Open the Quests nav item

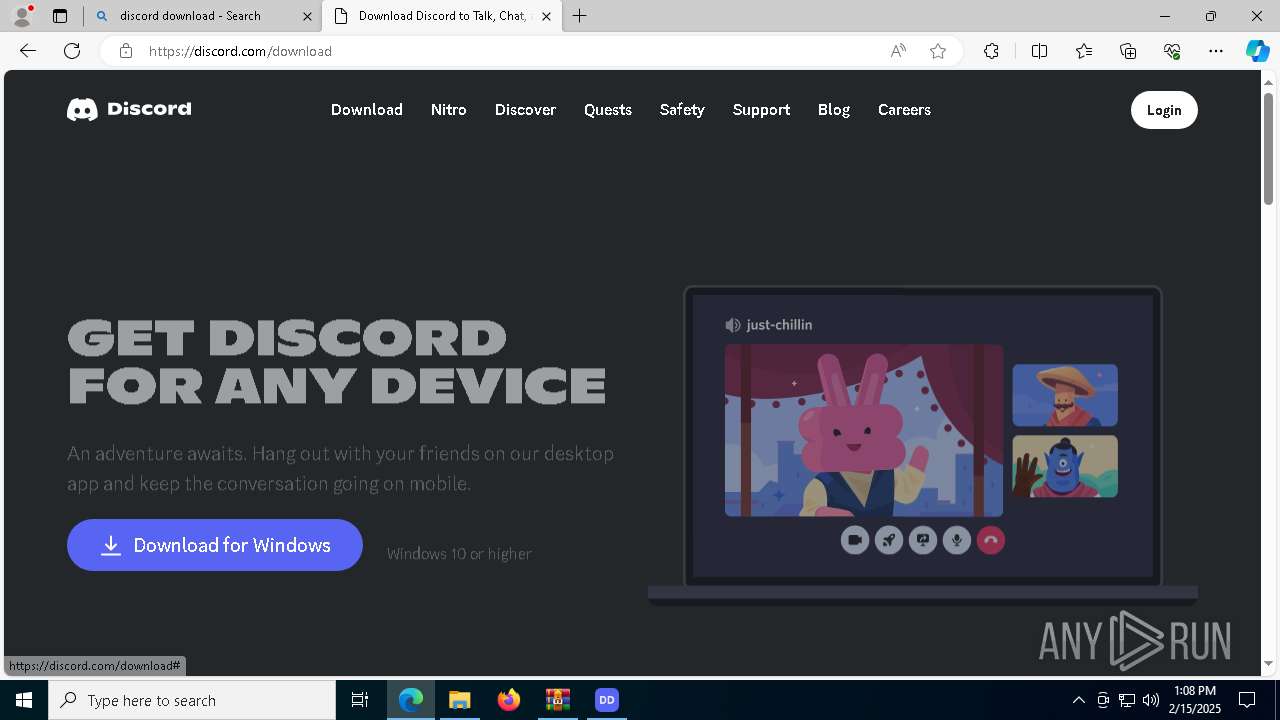[608, 110]
